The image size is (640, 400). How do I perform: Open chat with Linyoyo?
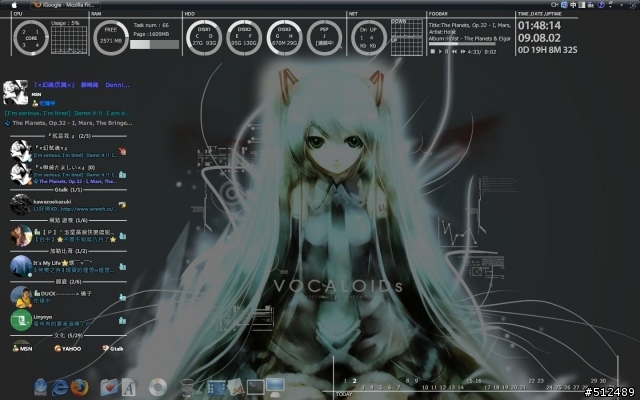coord(69,320)
